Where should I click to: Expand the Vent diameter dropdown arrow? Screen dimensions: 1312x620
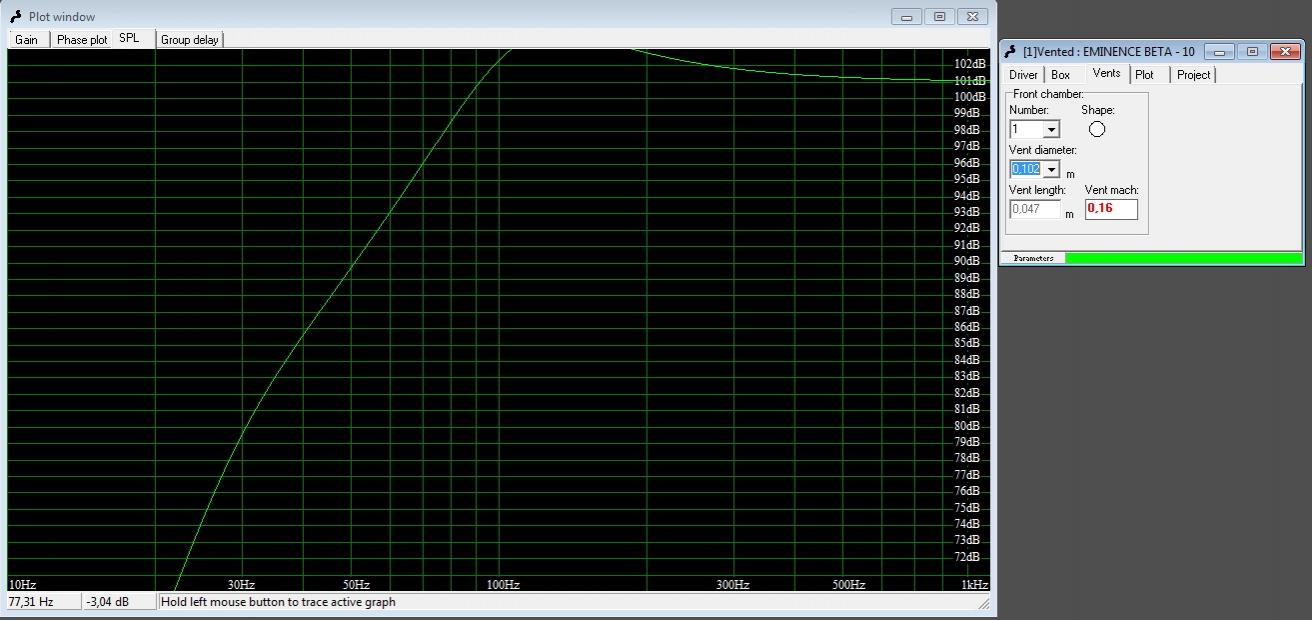click(x=1051, y=170)
